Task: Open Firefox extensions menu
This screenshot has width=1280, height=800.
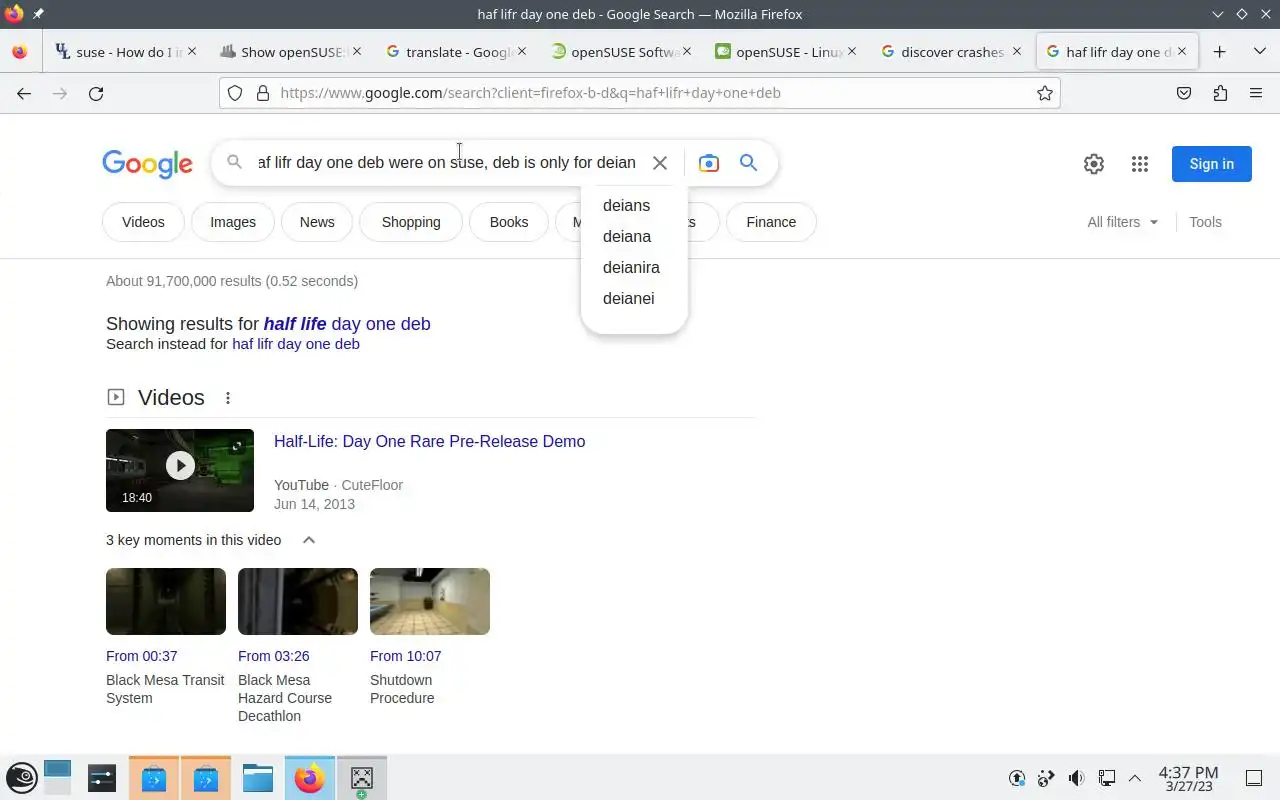Action: pos(1220,93)
